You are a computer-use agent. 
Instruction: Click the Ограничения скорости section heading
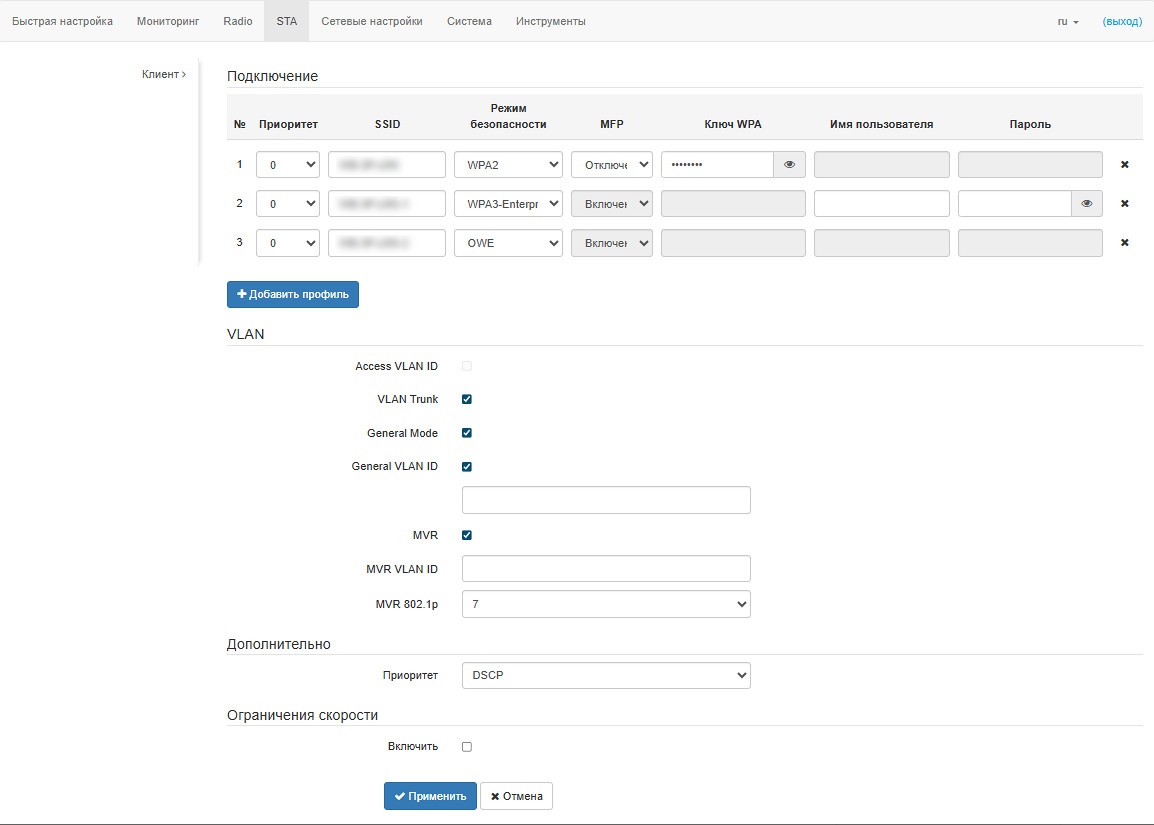pyautogui.click(x=302, y=715)
